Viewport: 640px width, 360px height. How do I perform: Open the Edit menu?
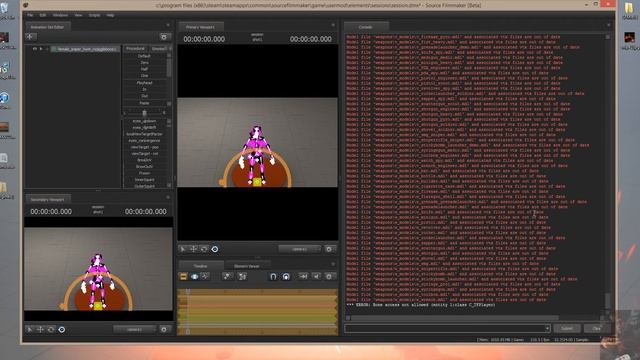[x=43, y=15]
